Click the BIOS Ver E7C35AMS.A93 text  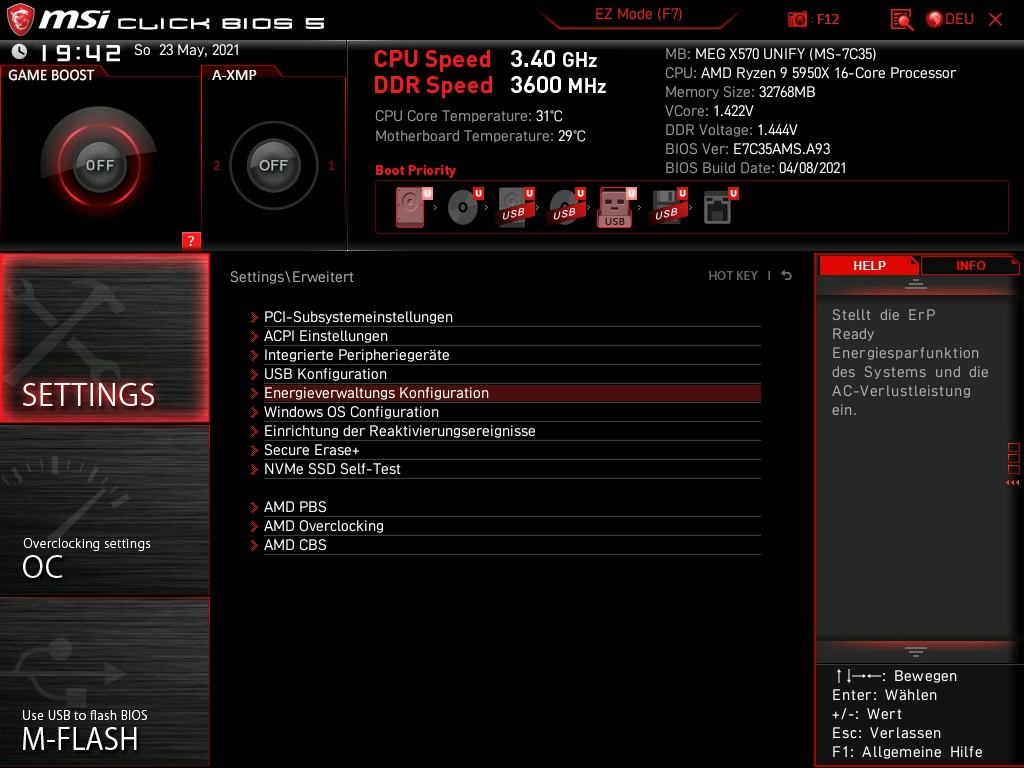[x=747, y=149]
